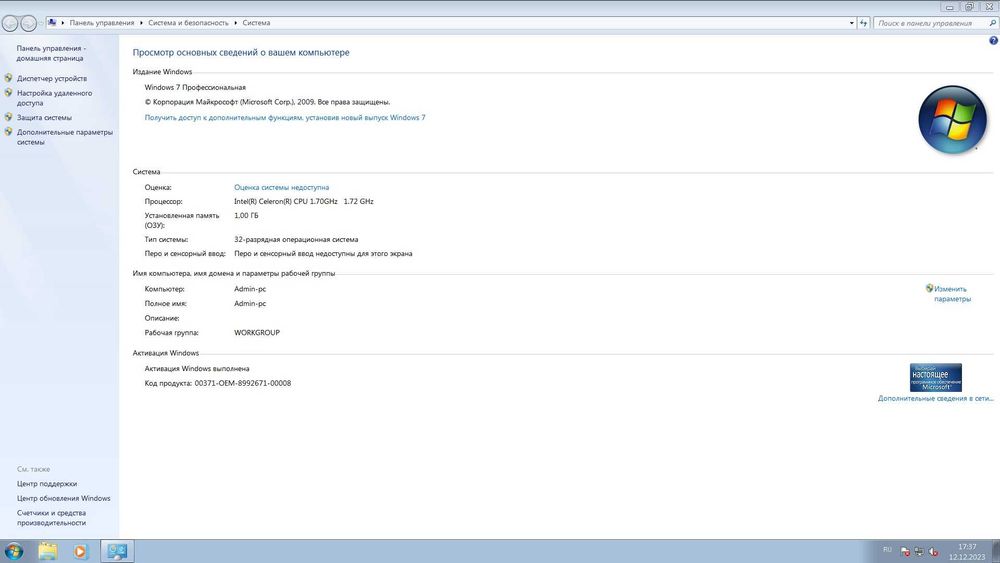Open performance counters and tools link
Viewport: 1000px width, 563px height.
point(51,518)
